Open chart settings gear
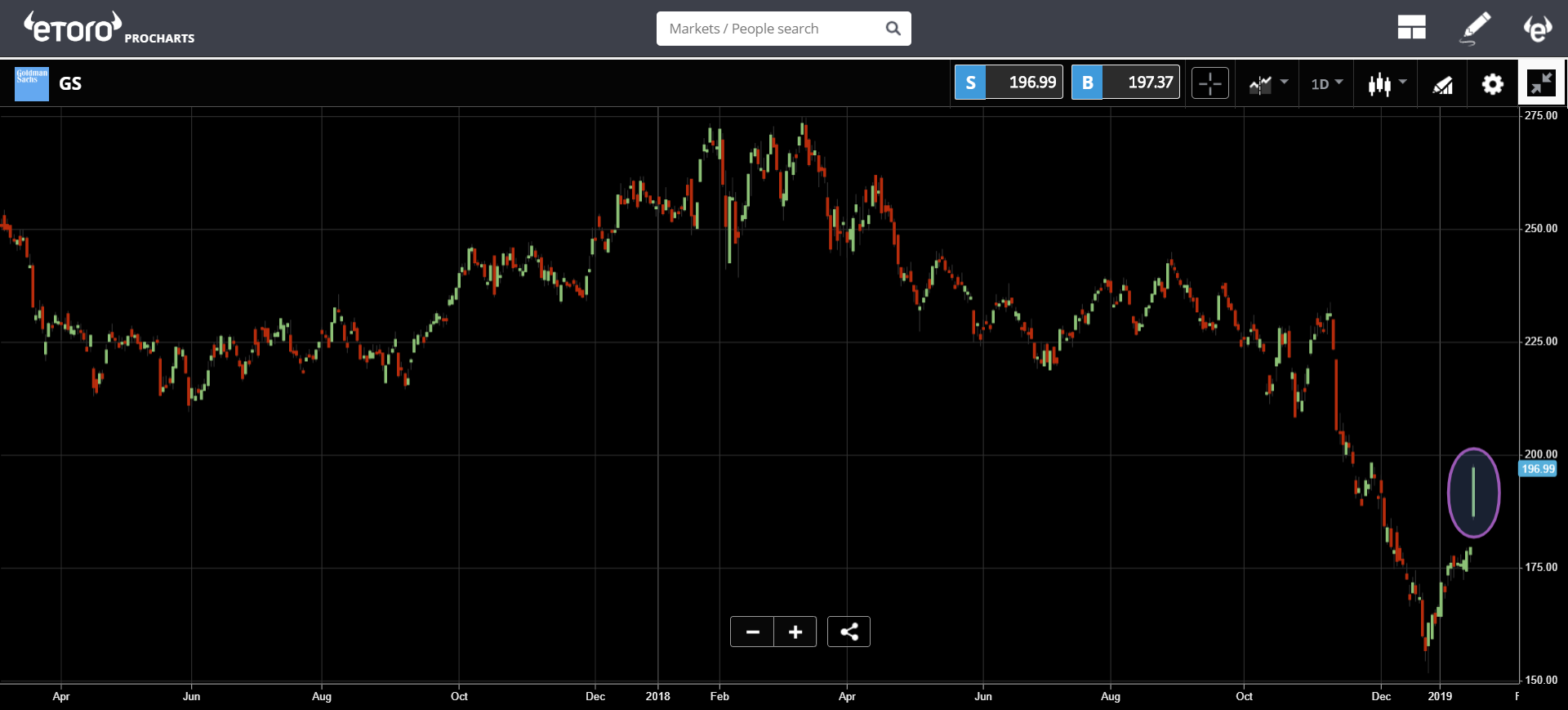1568x710 pixels. pos(1492,83)
